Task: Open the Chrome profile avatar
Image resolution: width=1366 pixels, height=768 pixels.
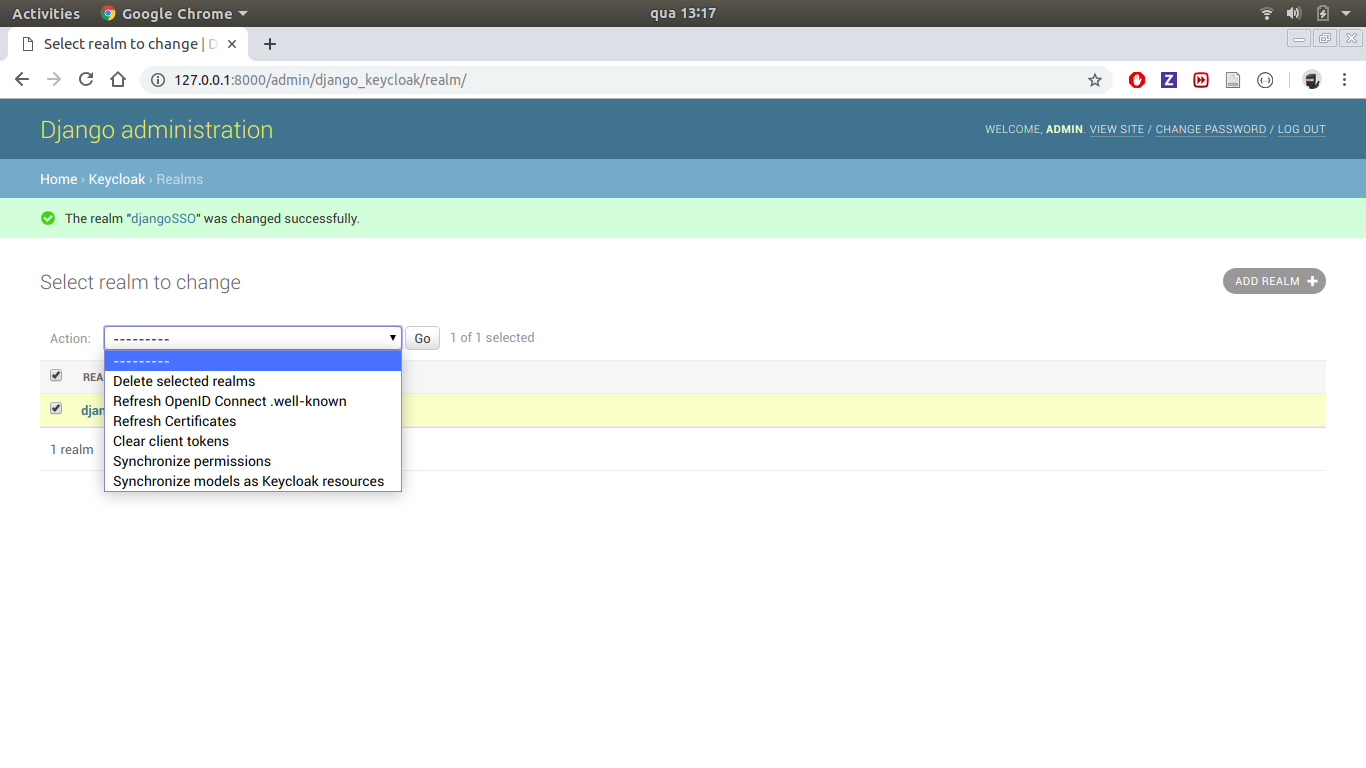Action: tap(1312, 80)
